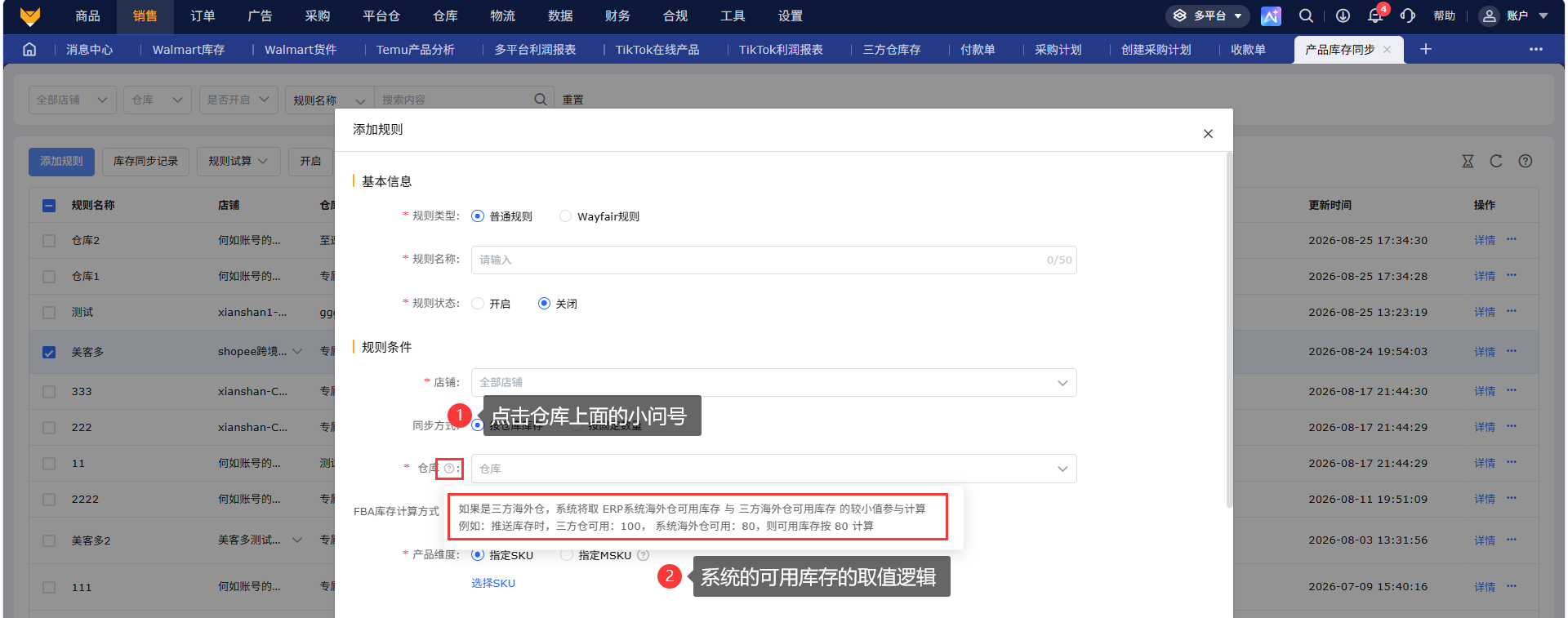Screen dimensions: 1568x618
Task: Go to home icon in tab bar
Action: coord(29,49)
